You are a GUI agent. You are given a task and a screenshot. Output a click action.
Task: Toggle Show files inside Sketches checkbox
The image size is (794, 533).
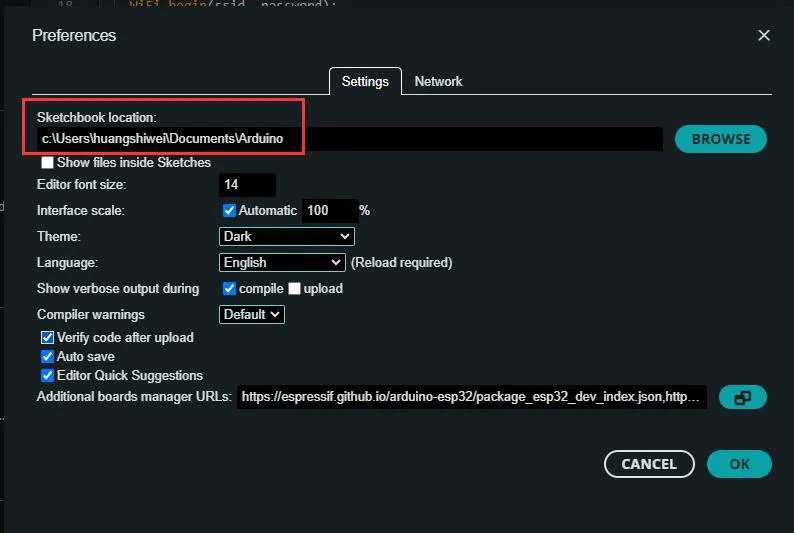pyautogui.click(x=47, y=162)
